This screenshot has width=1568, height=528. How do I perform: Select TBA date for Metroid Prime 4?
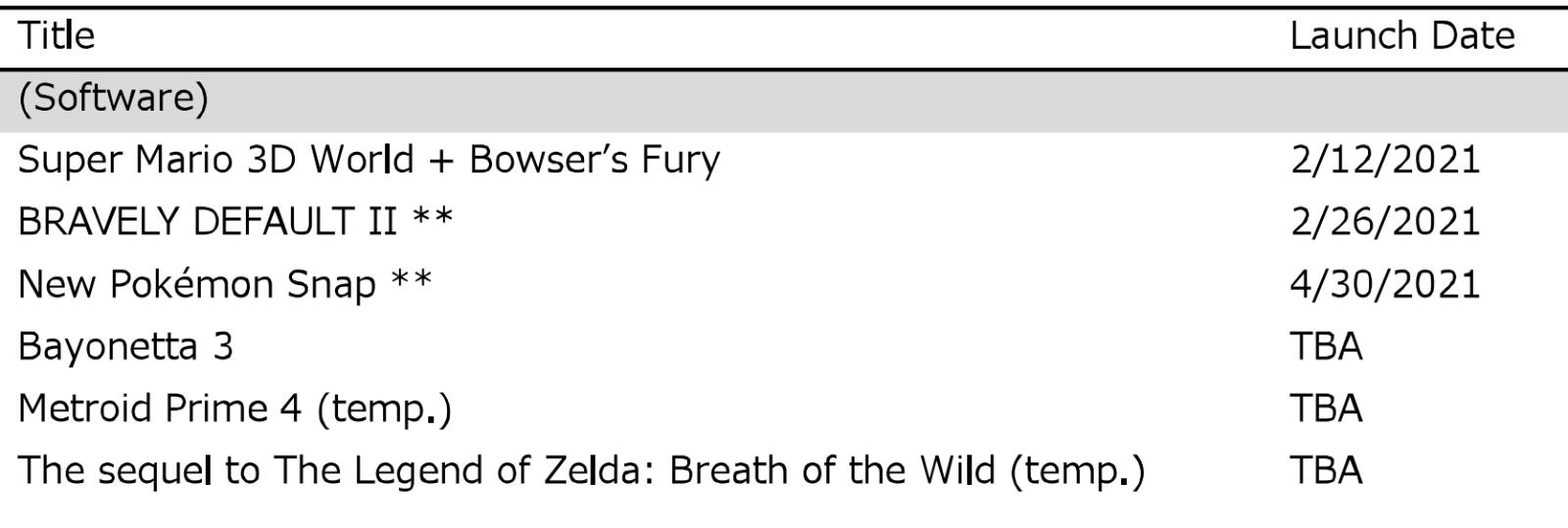click(x=1325, y=408)
